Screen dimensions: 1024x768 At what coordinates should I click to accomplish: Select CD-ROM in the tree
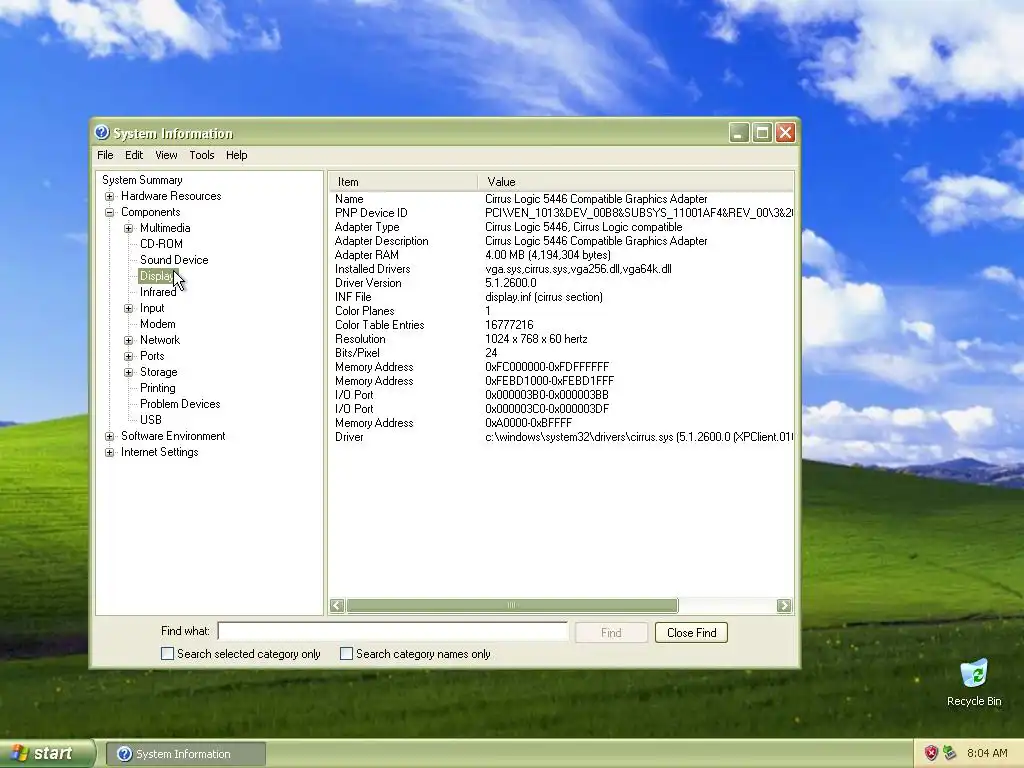pos(161,244)
